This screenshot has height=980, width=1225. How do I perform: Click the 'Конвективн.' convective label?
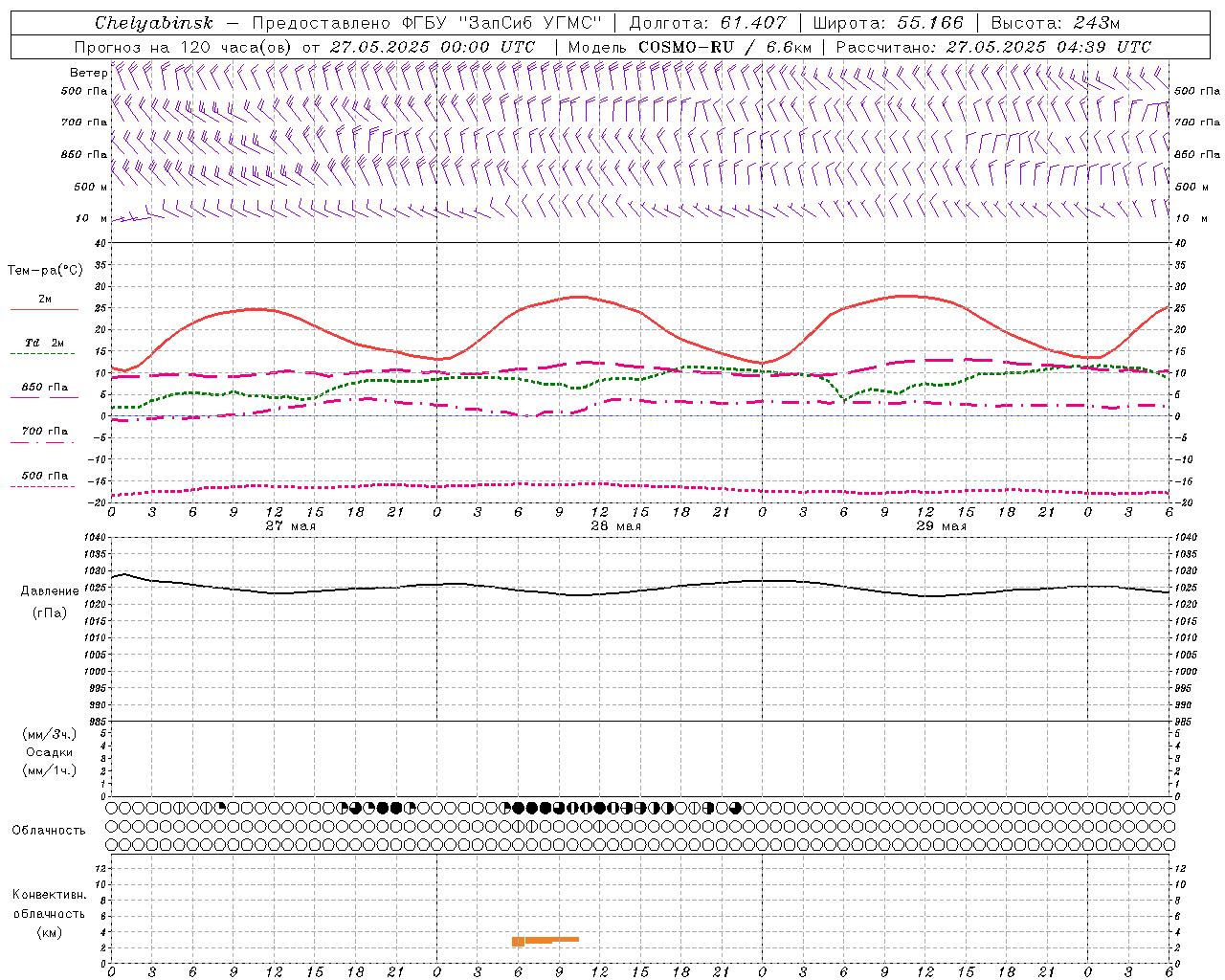pos(50,895)
